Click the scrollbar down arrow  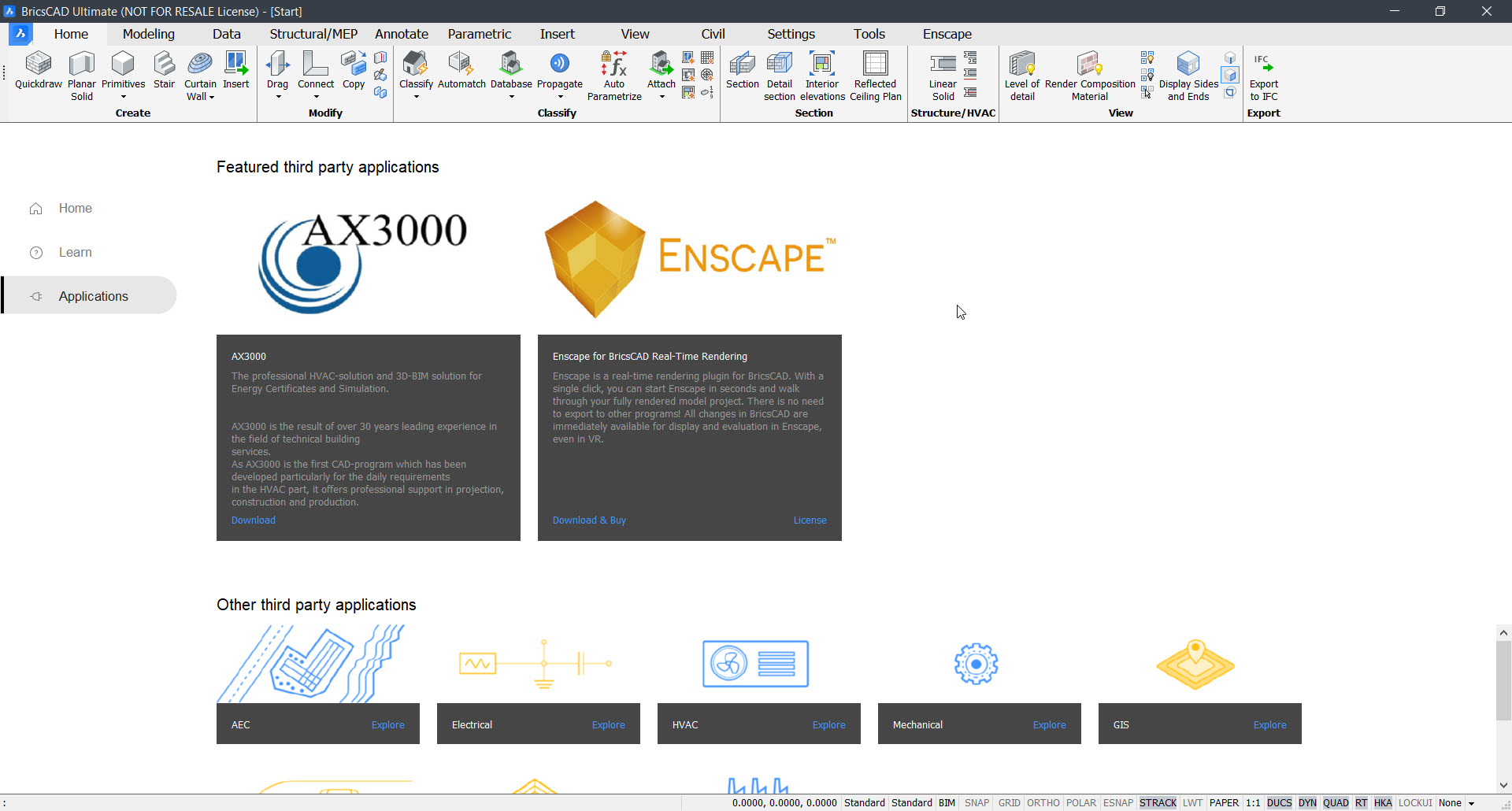1503,785
